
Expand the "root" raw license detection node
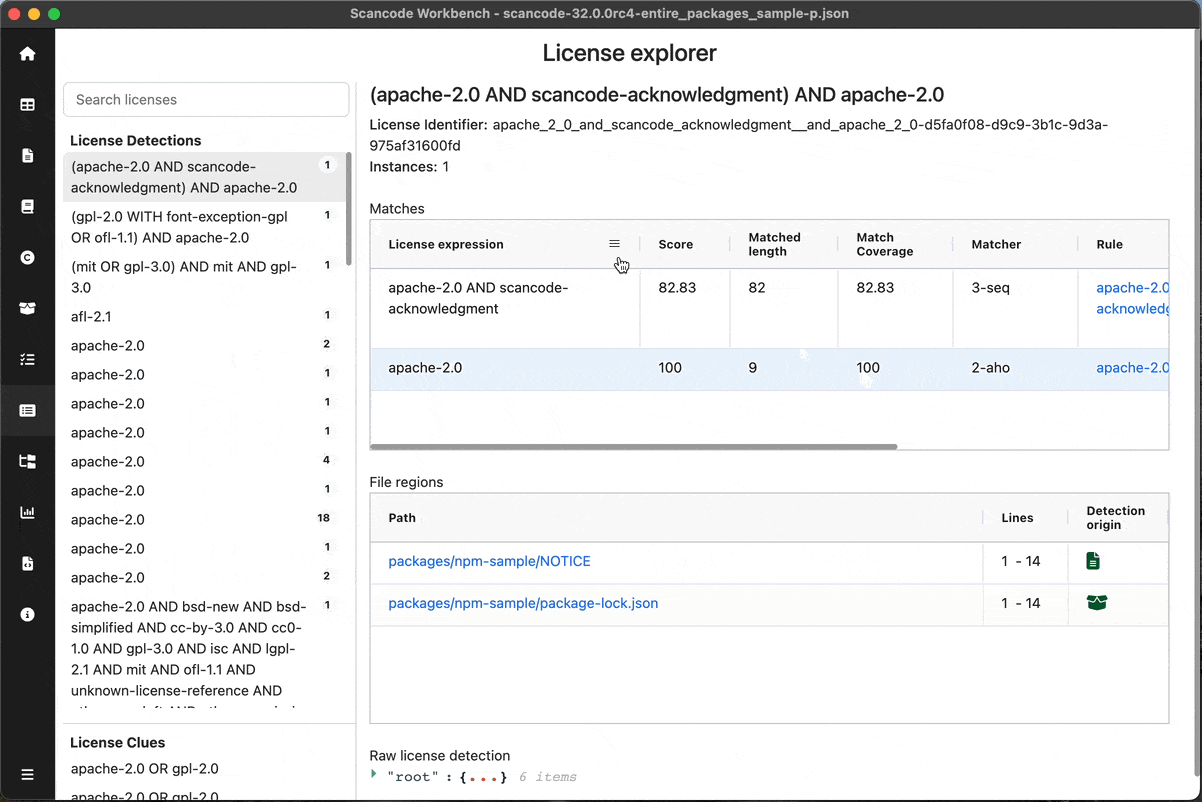pos(374,776)
